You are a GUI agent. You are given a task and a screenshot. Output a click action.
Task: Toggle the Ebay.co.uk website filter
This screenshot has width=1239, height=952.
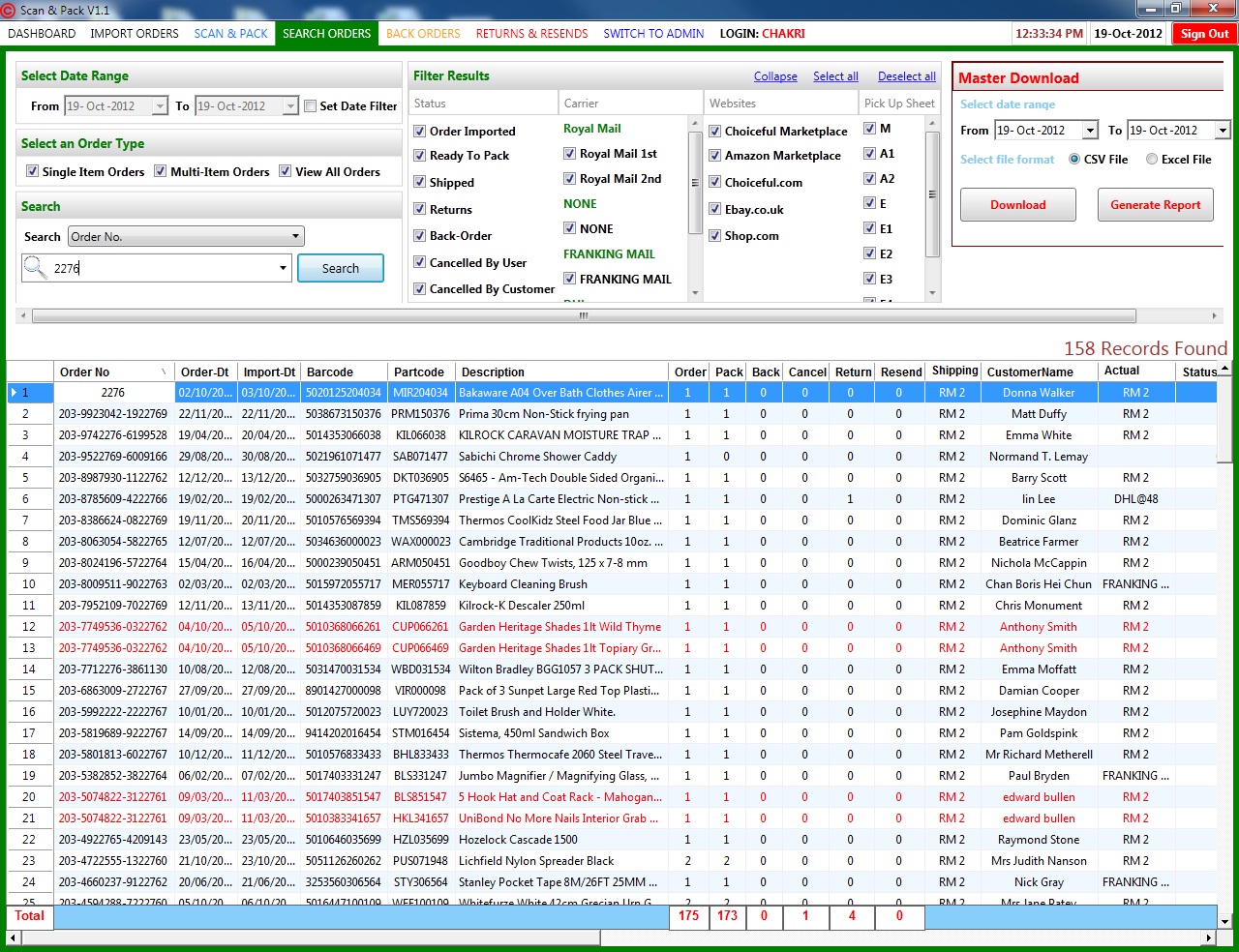coord(715,209)
